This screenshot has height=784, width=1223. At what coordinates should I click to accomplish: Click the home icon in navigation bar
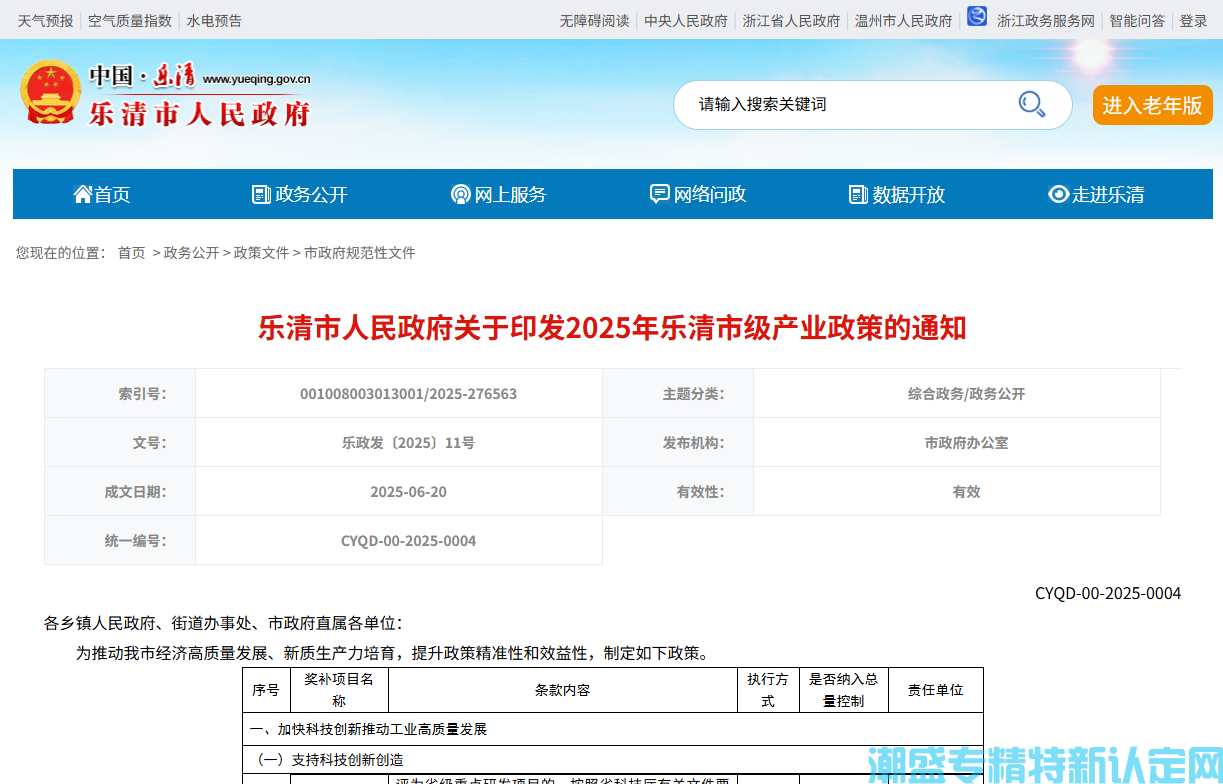point(83,194)
